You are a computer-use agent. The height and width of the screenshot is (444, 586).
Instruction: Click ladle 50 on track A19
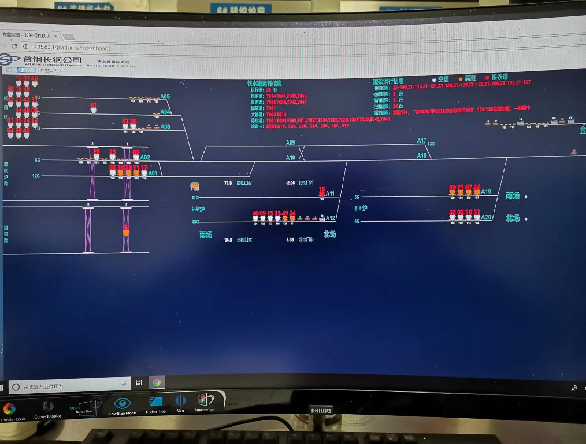point(453,190)
